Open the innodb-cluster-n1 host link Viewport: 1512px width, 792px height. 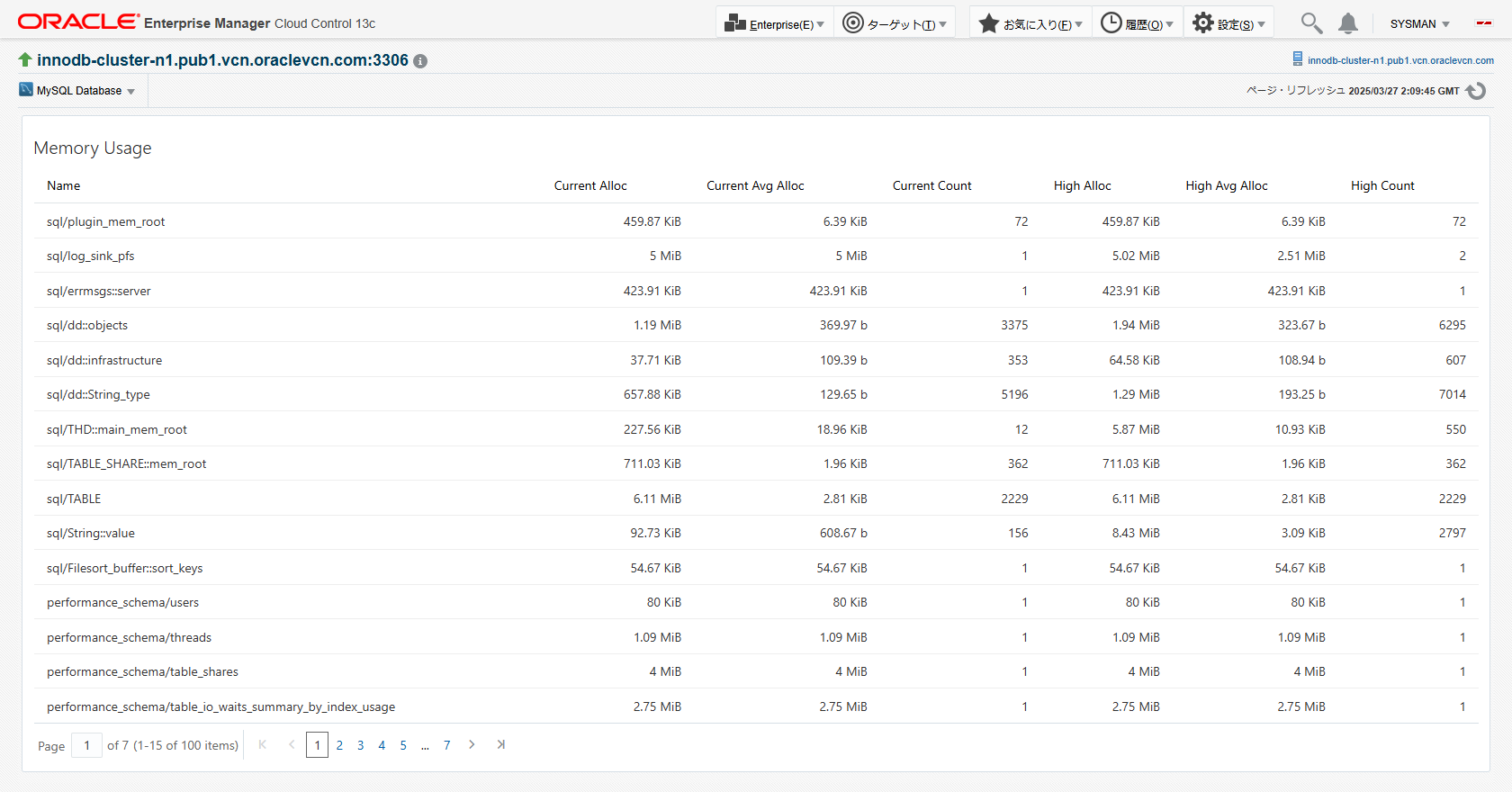[x=1400, y=60]
